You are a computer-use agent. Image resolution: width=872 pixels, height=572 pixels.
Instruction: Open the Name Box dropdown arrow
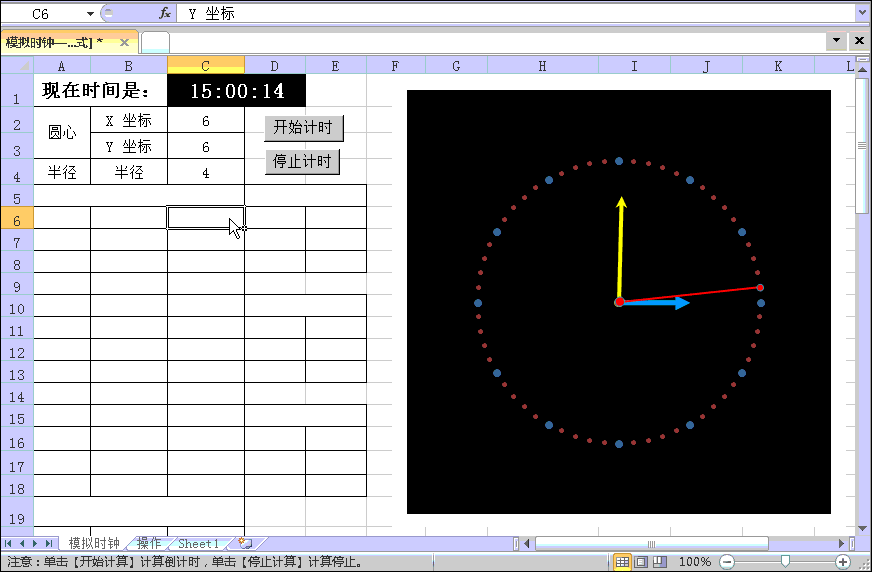coord(90,14)
